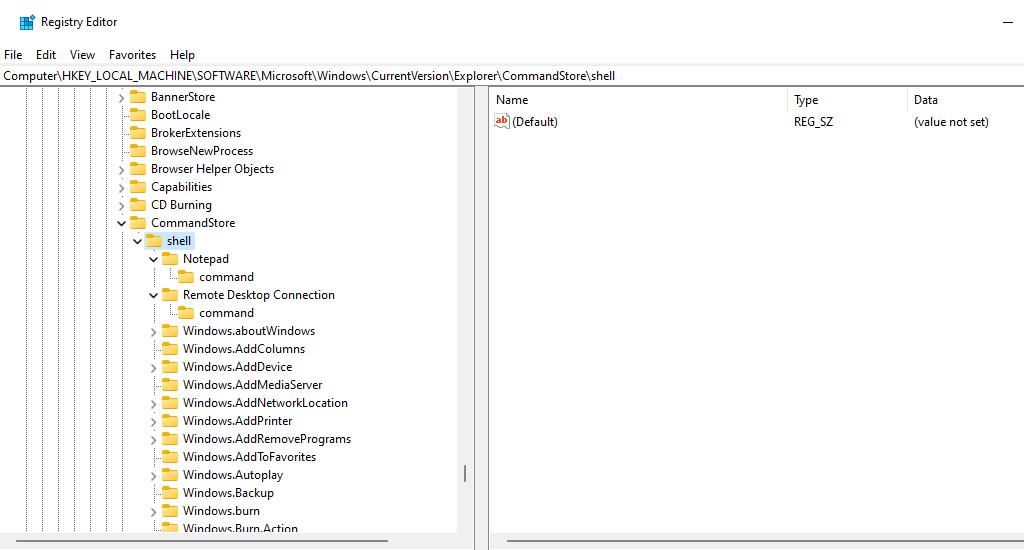Click the Capabilities folder icon
The height and width of the screenshot is (550, 1024).
point(138,187)
